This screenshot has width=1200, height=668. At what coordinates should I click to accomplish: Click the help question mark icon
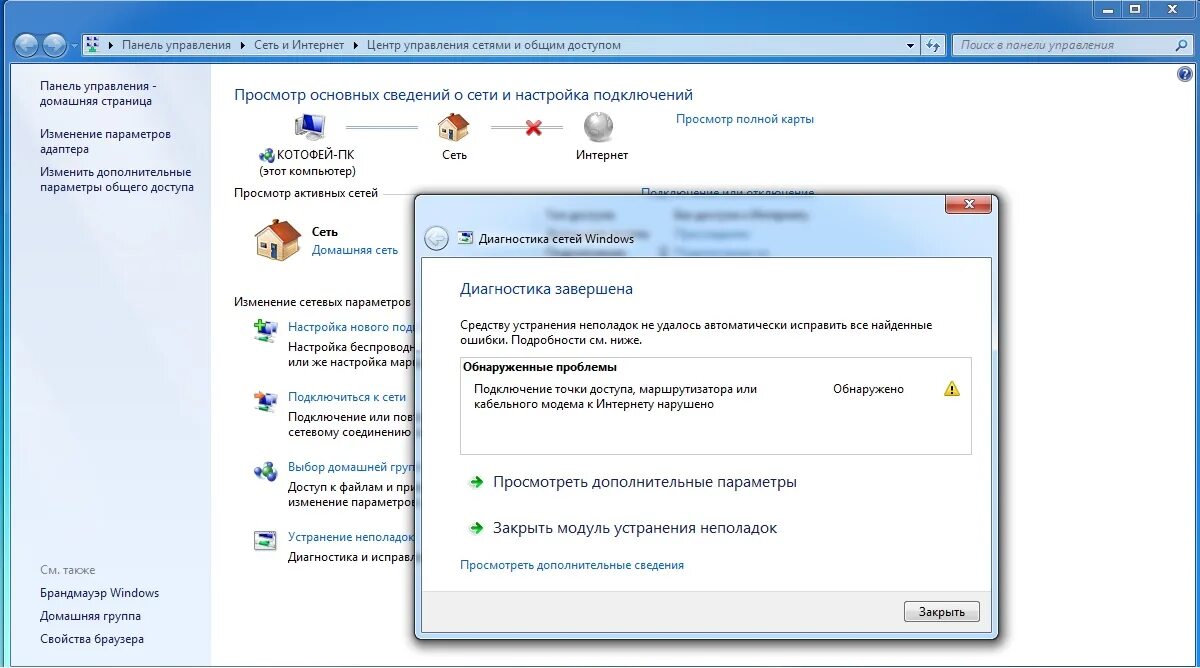point(1185,74)
